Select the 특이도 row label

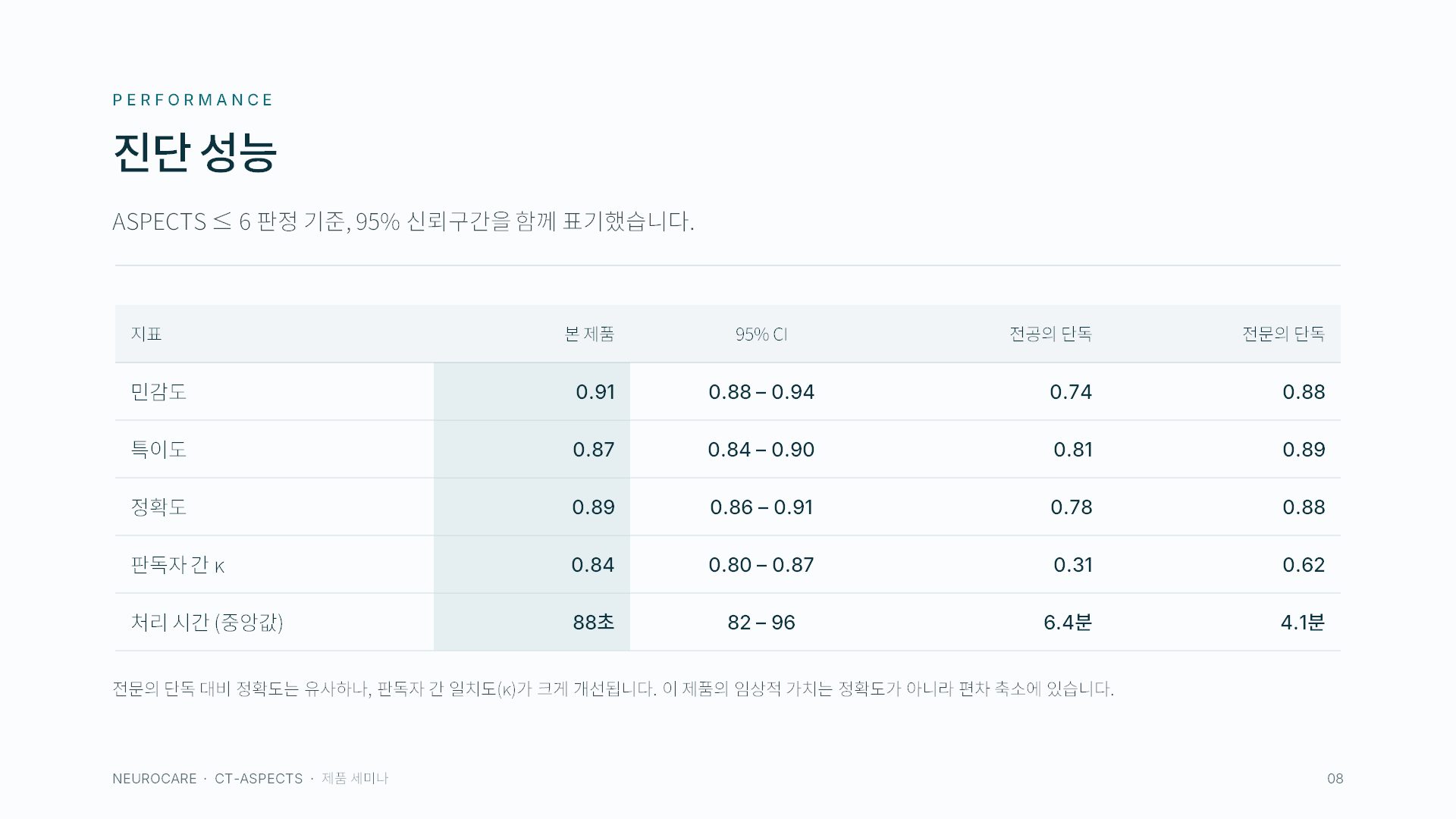pyautogui.click(x=158, y=449)
